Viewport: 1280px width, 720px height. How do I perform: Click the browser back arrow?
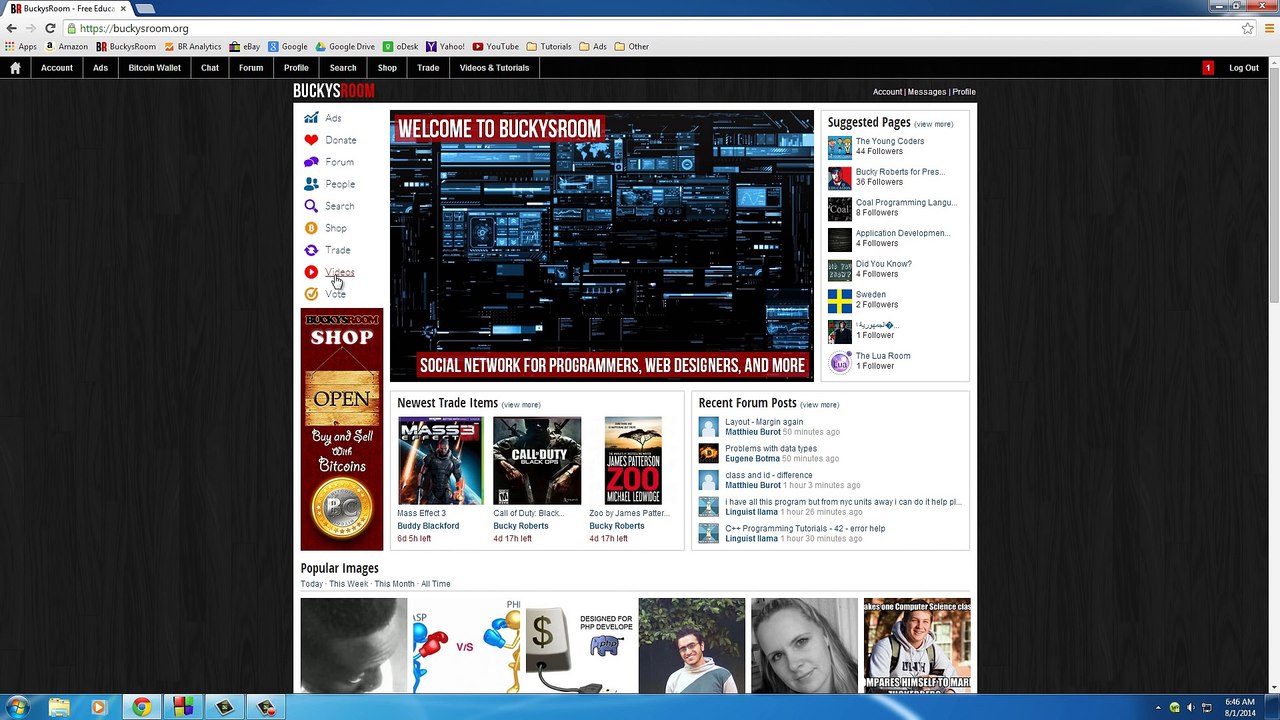(12, 28)
